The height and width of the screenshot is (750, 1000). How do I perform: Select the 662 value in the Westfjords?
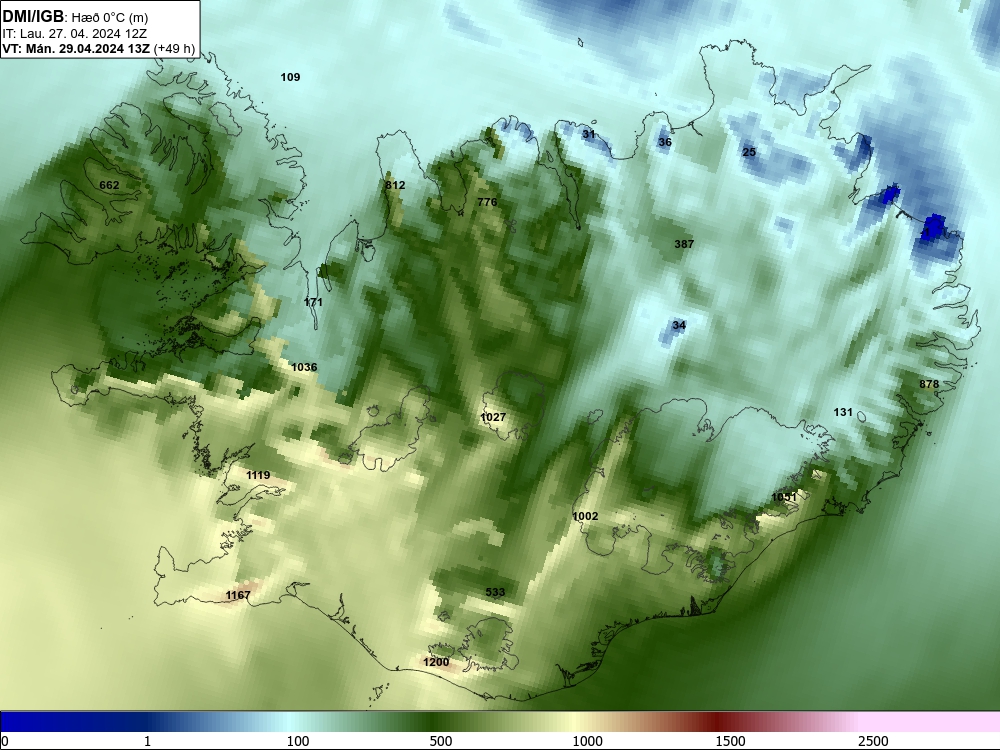coord(109,186)
